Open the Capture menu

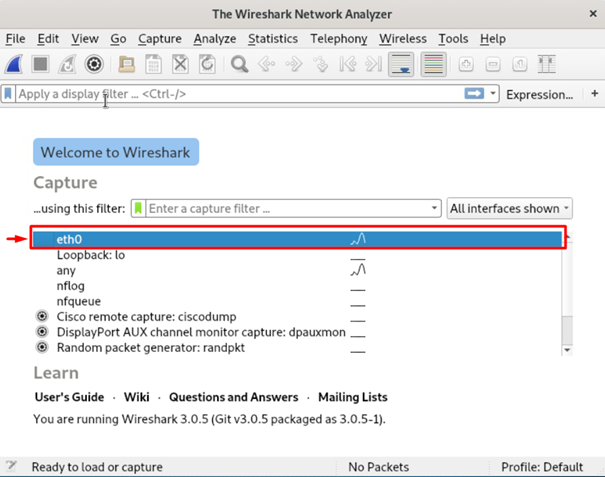pos(160,39)
